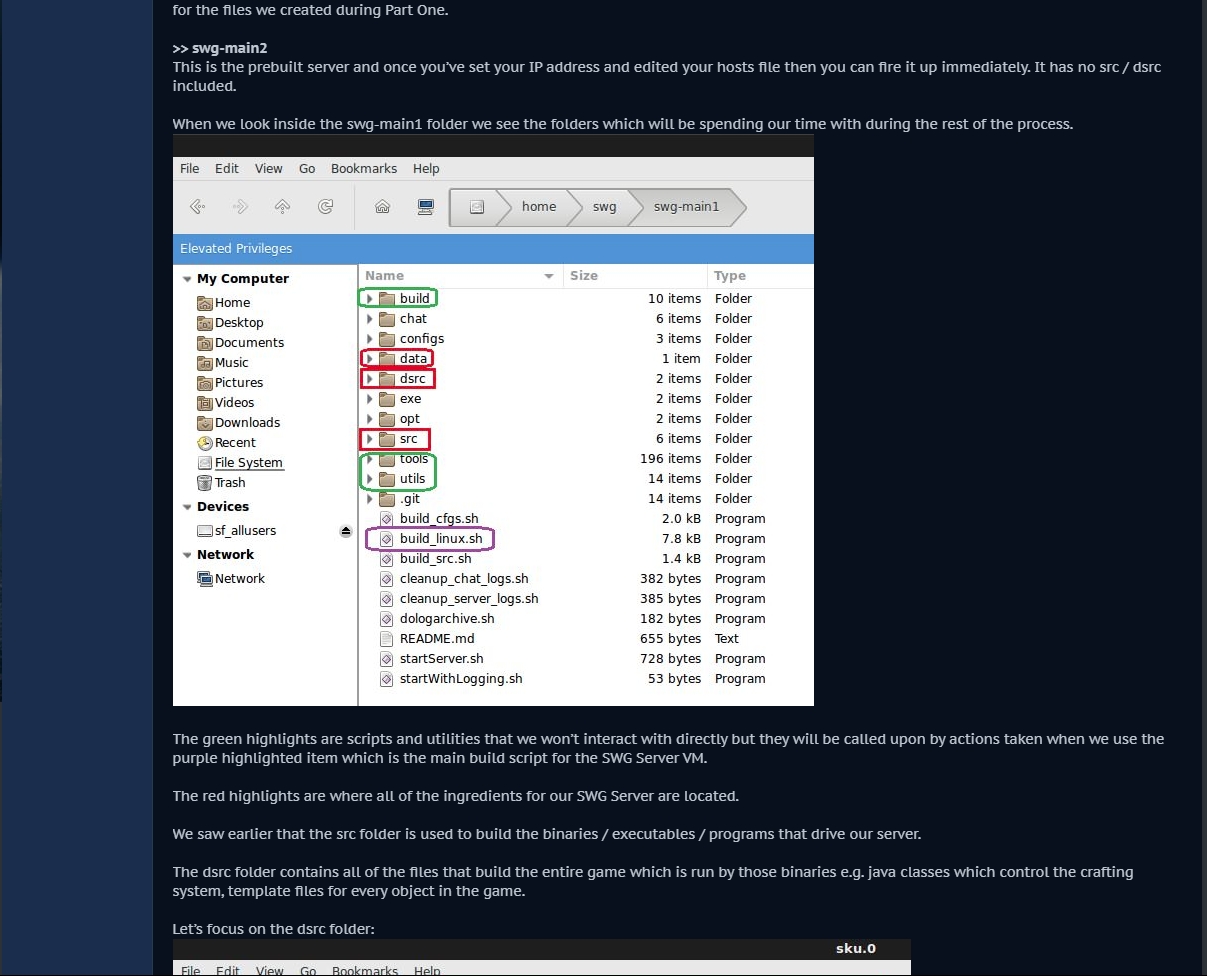
Task: Open the View menu
Action: tap(269, 169)
